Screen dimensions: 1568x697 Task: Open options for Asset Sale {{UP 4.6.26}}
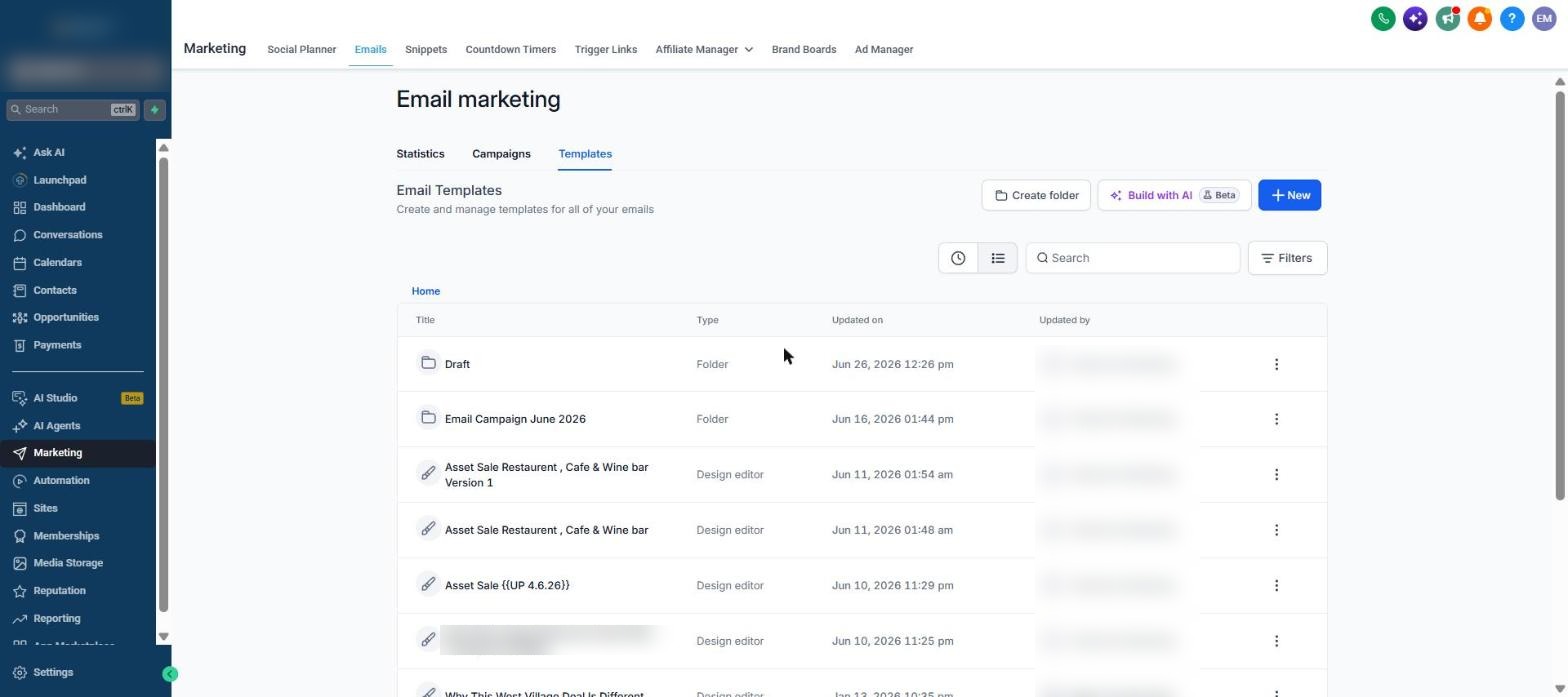click(x=1276, y=586)
